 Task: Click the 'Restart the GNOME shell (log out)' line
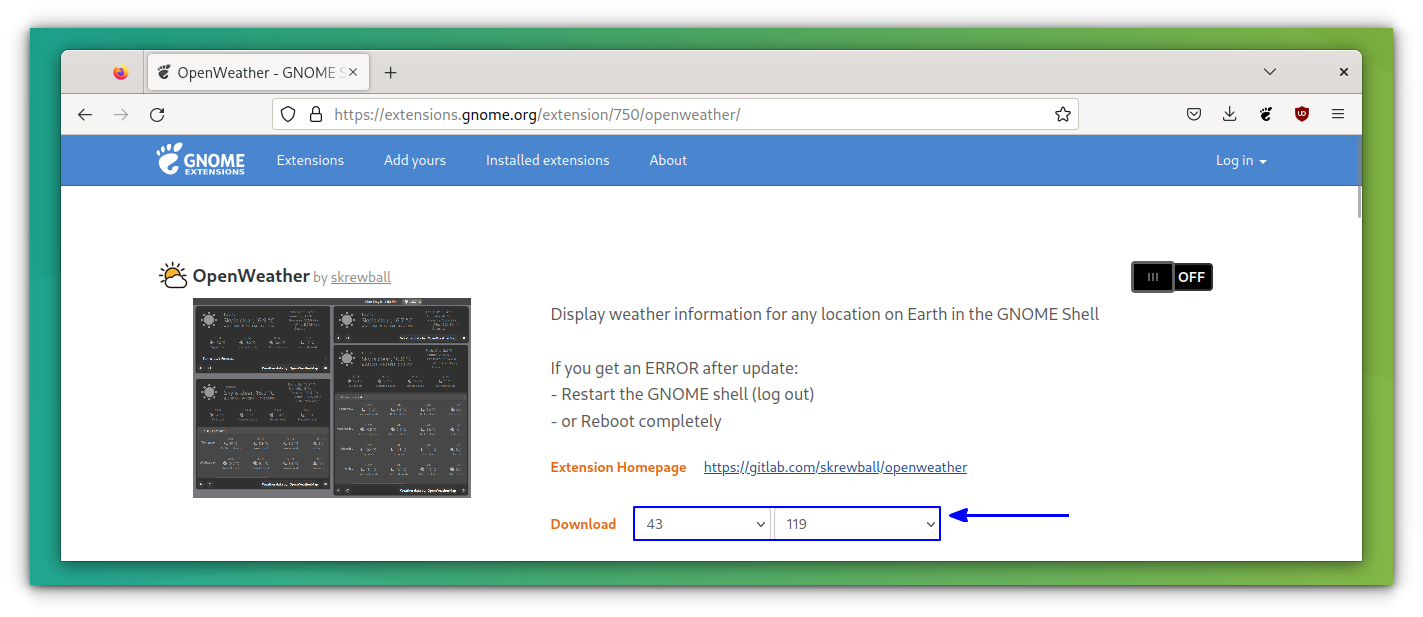(x=683, y=394)
